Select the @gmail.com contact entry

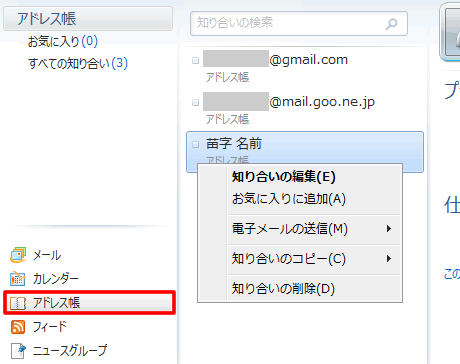pos(305,67)
